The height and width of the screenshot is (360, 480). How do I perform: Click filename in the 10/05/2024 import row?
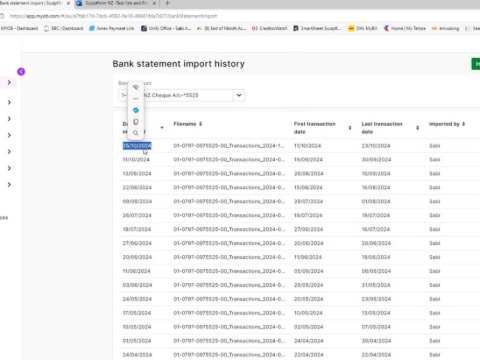click(x=229, y=327)
